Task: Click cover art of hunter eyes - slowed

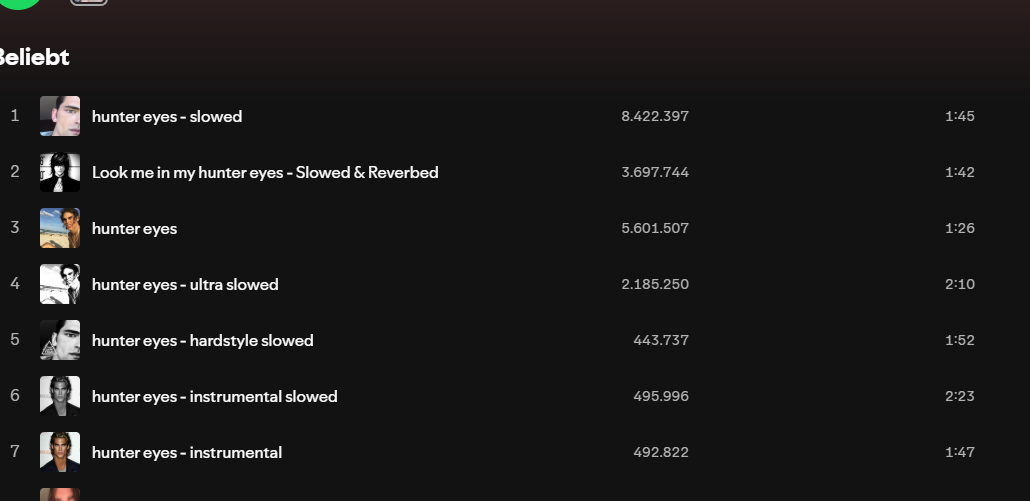Action: [60, 116]
